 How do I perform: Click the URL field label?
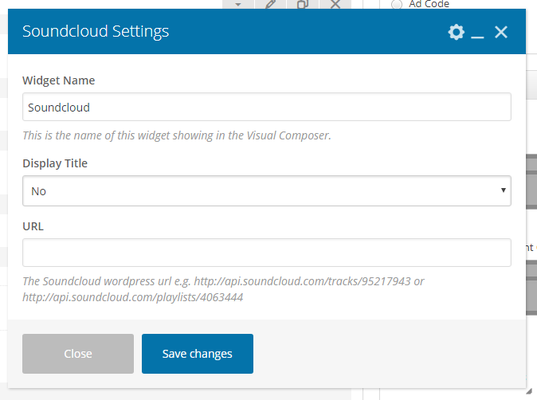pyautogui.click(x=33, y=226)
